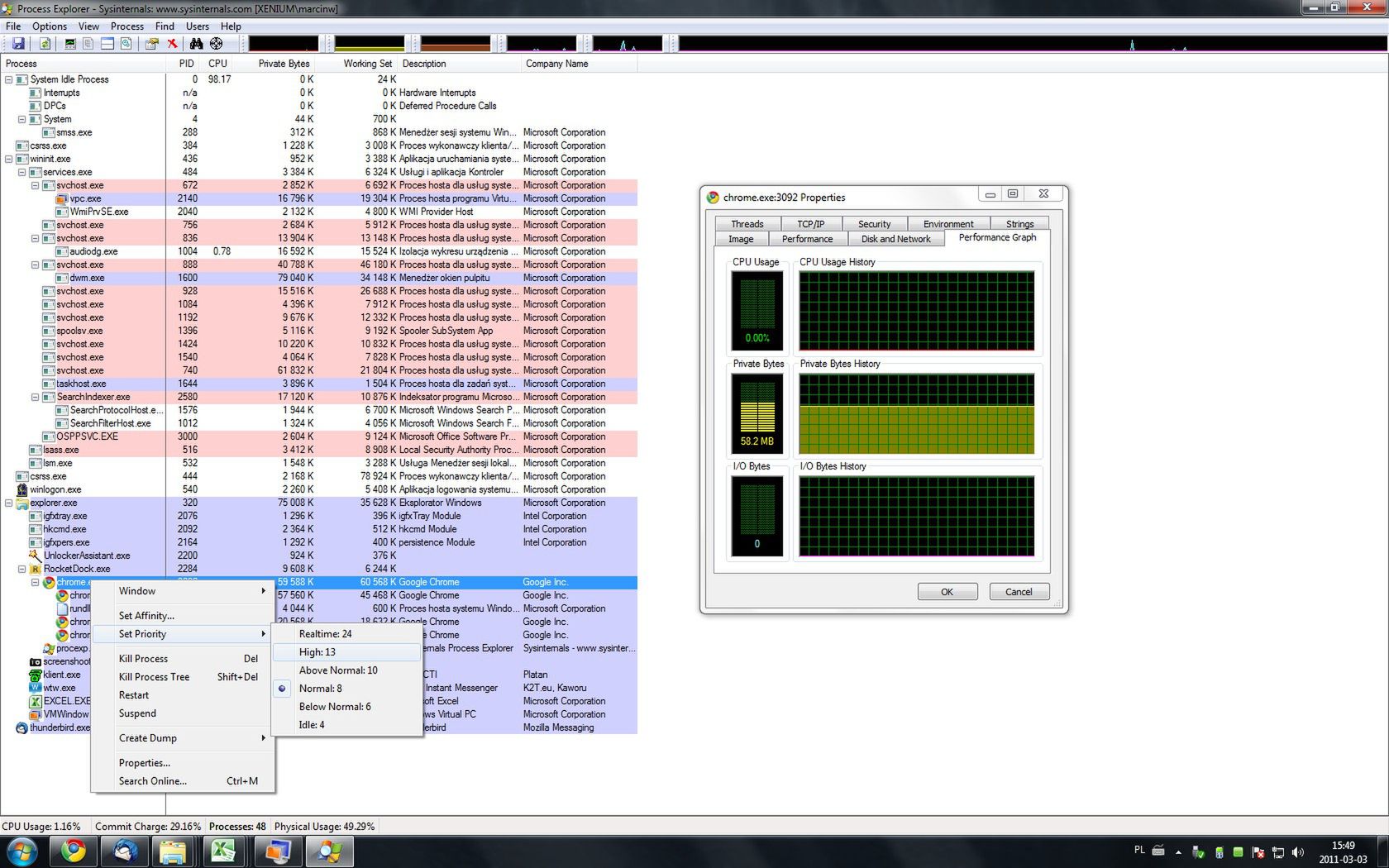Click OK in chrome.exe Properties dialog
The image size is (1389, 868).
[x=947, y=592]
